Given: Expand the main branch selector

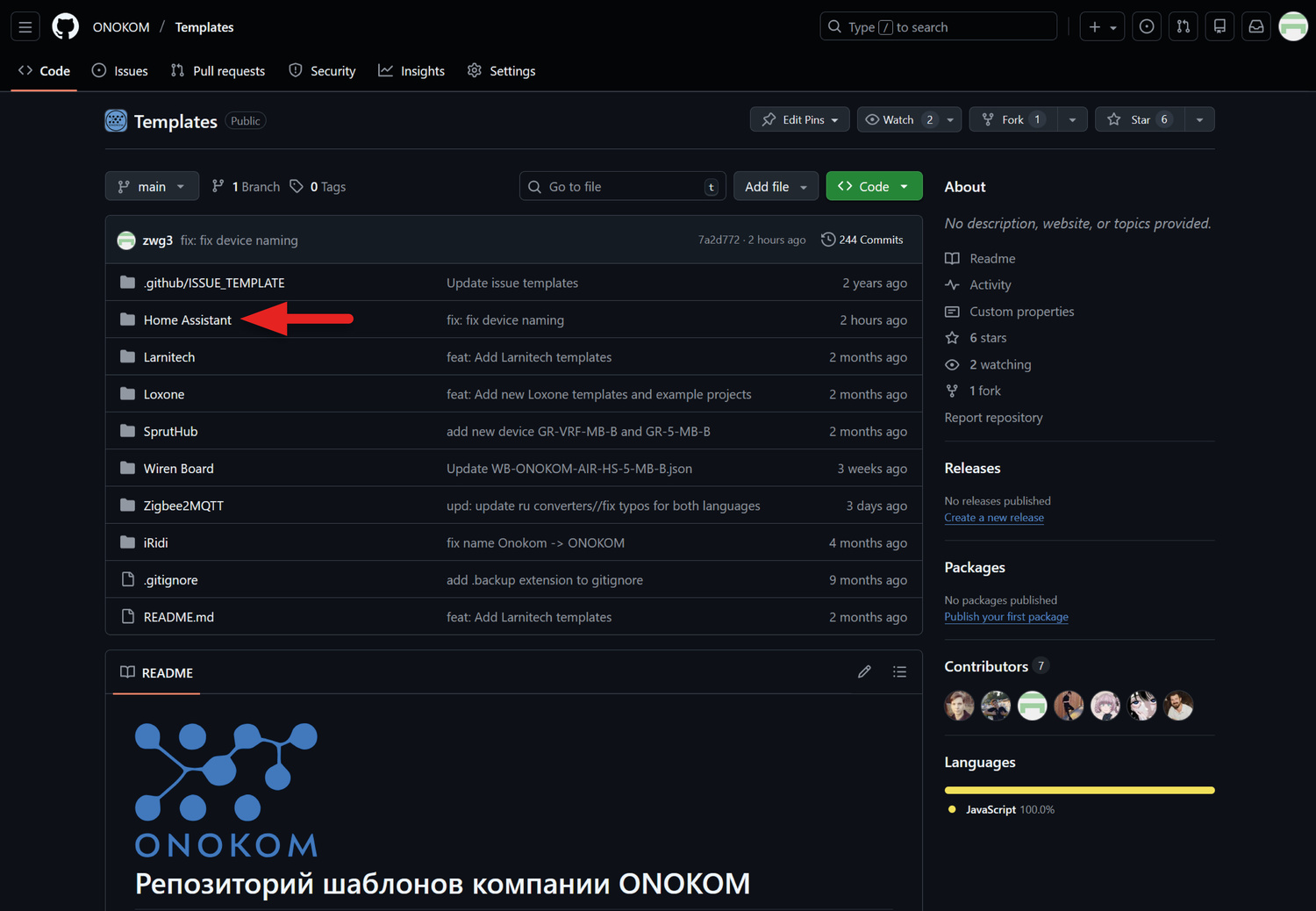Looking at the screenshot, I should (x=152, y=186).
